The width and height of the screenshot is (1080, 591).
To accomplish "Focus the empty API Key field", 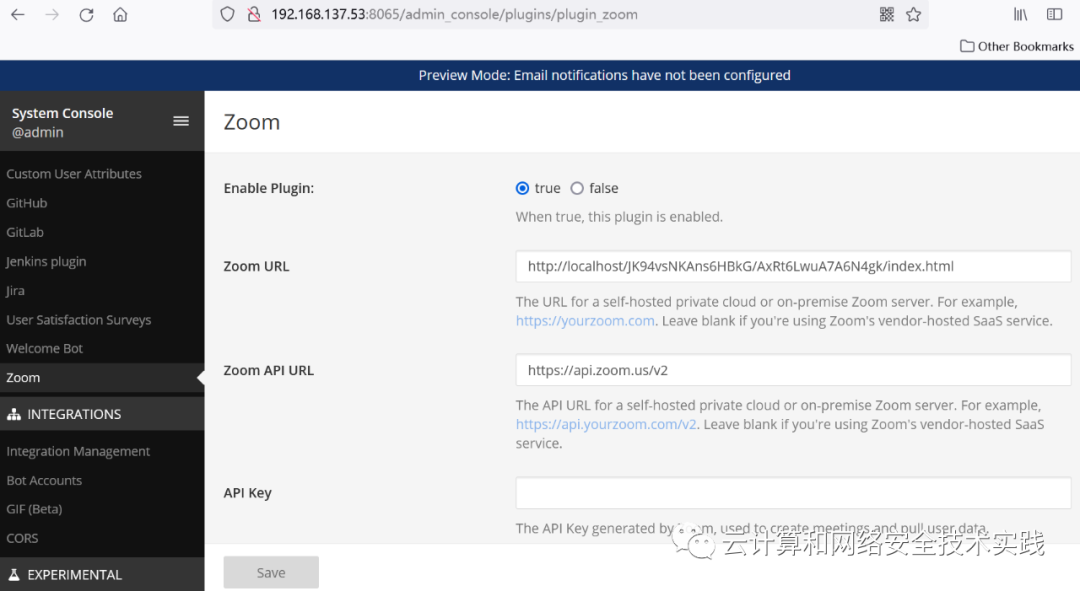I will tap(793, 493).
